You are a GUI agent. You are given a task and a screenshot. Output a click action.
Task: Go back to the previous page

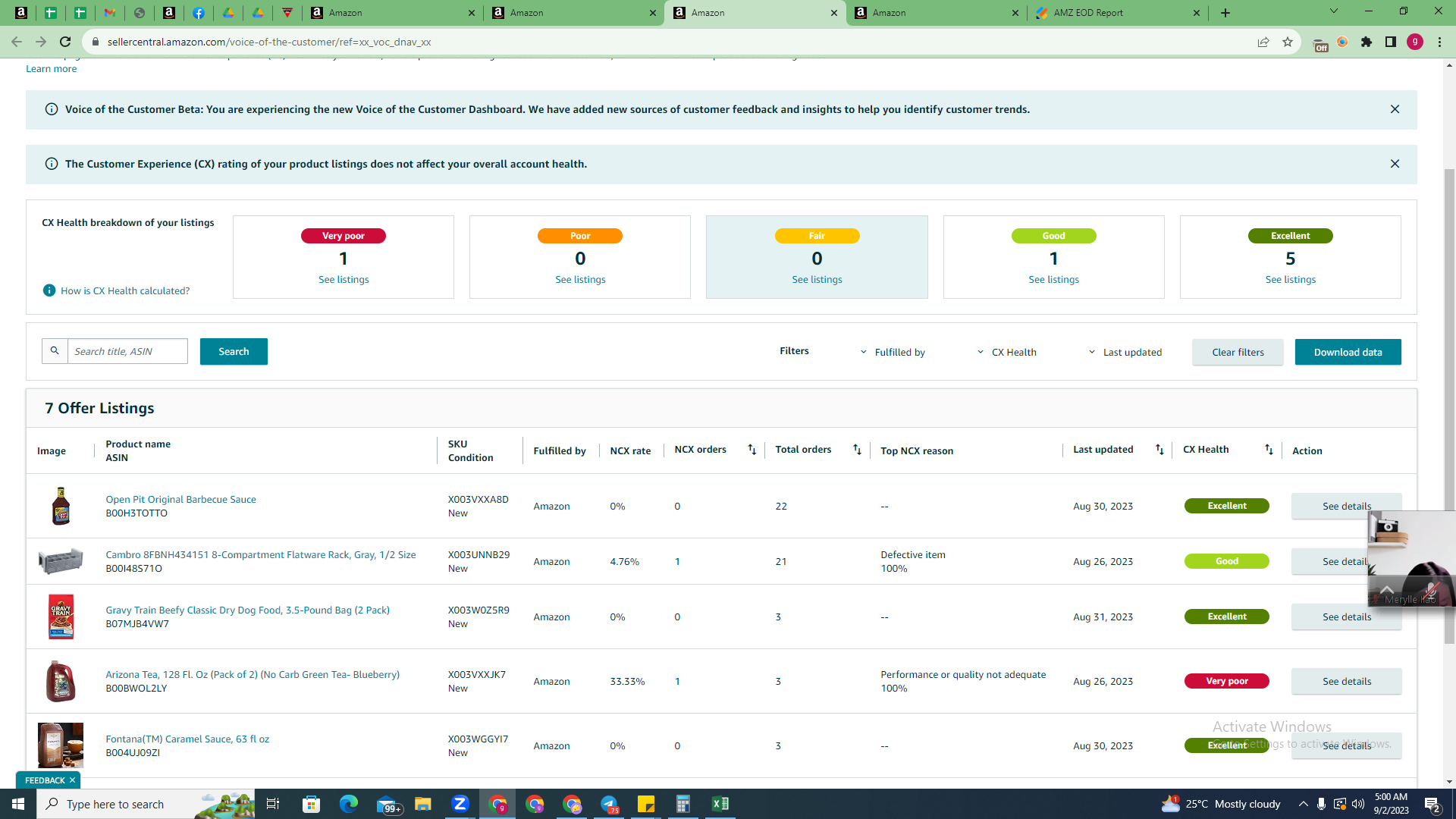[x=17, y=42]
